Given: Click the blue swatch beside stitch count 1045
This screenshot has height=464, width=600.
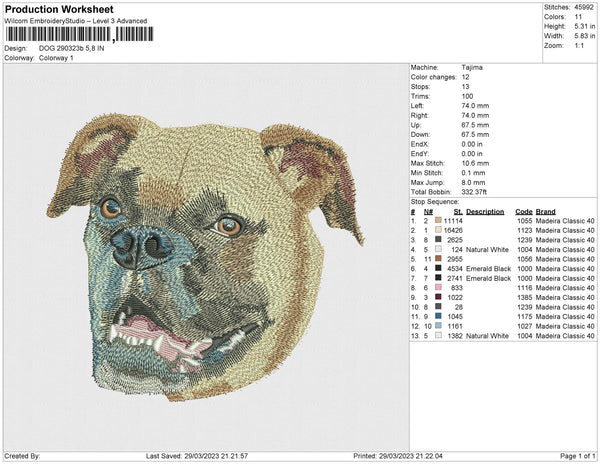Looking at the screenshot, I should pos(438,316).
